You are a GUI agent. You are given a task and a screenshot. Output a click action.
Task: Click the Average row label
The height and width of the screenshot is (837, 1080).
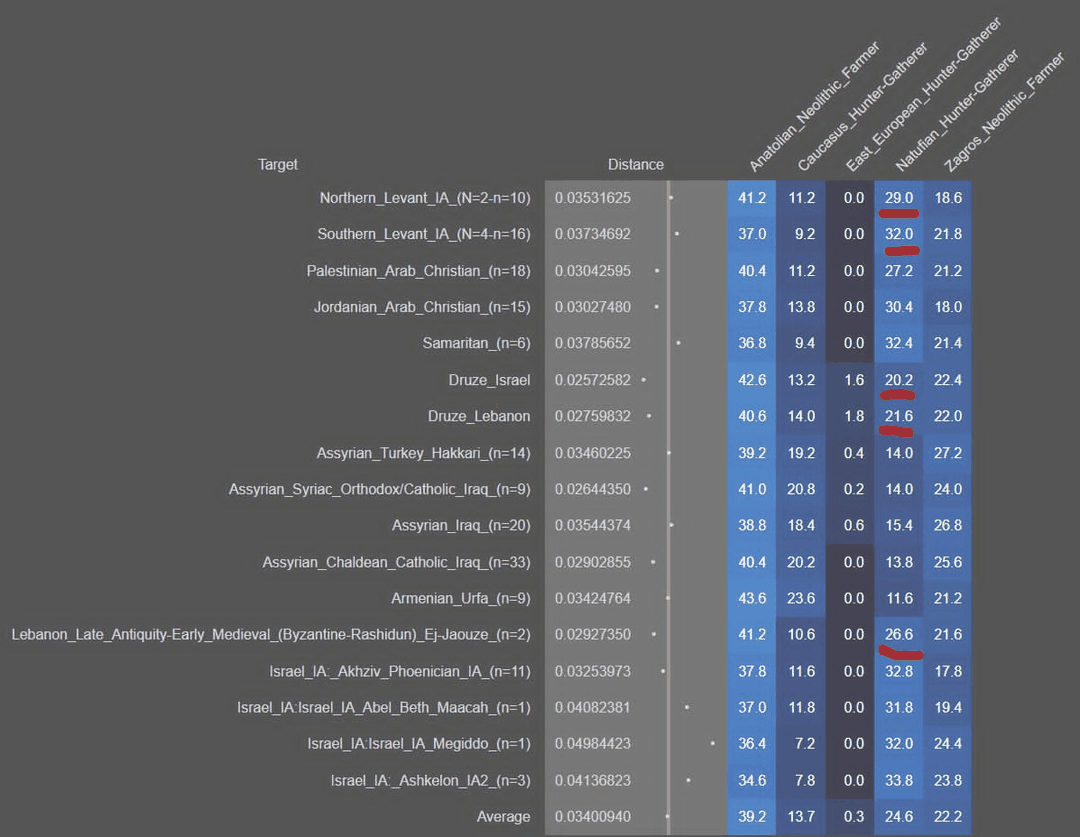pos(503,817)
